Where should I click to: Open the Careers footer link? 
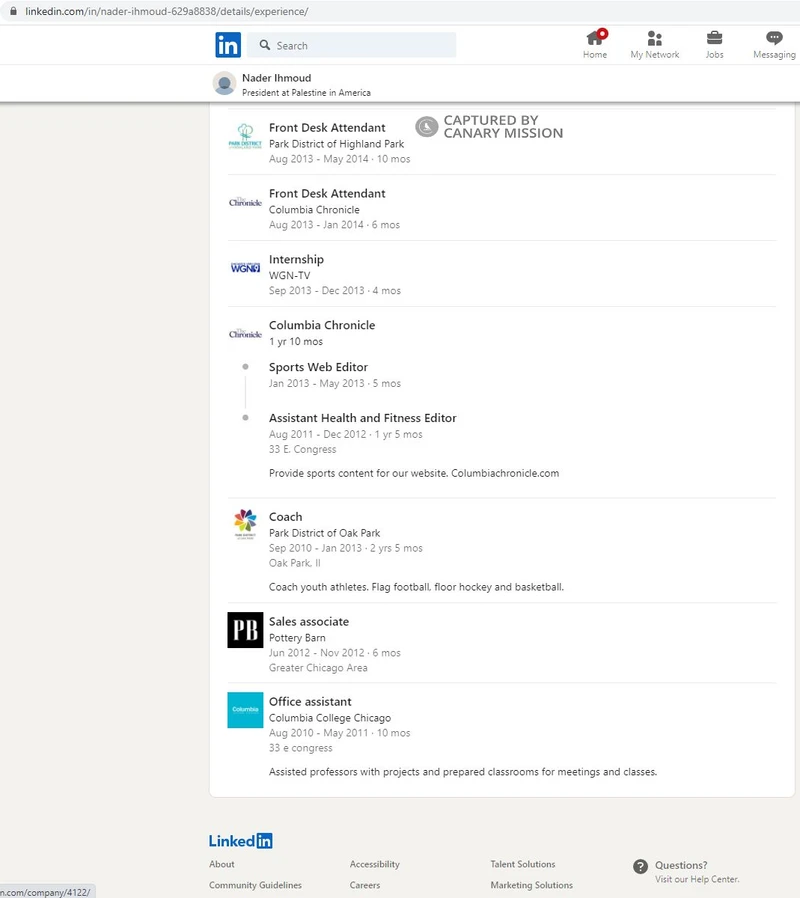click(365, 885)
